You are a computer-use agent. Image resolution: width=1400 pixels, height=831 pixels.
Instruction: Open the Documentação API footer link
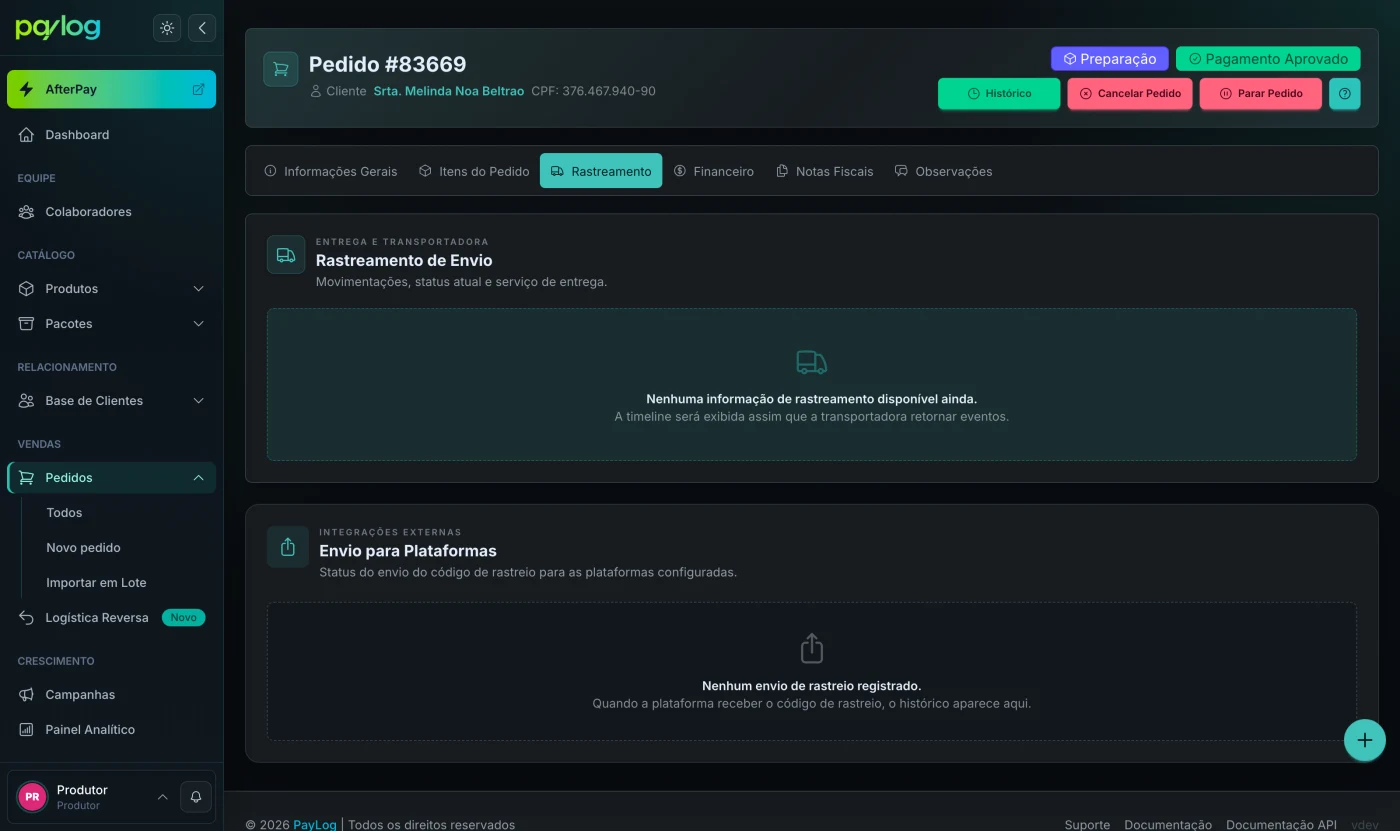(1281, 825)
